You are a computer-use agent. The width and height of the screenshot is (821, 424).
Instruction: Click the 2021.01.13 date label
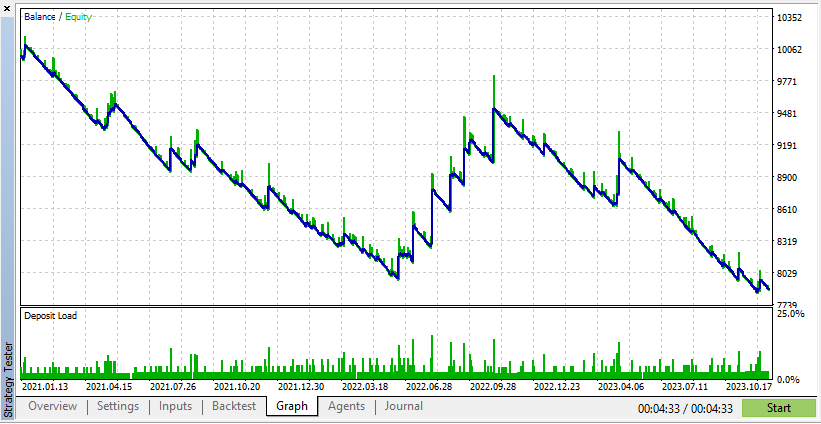[x=45, y=387]
